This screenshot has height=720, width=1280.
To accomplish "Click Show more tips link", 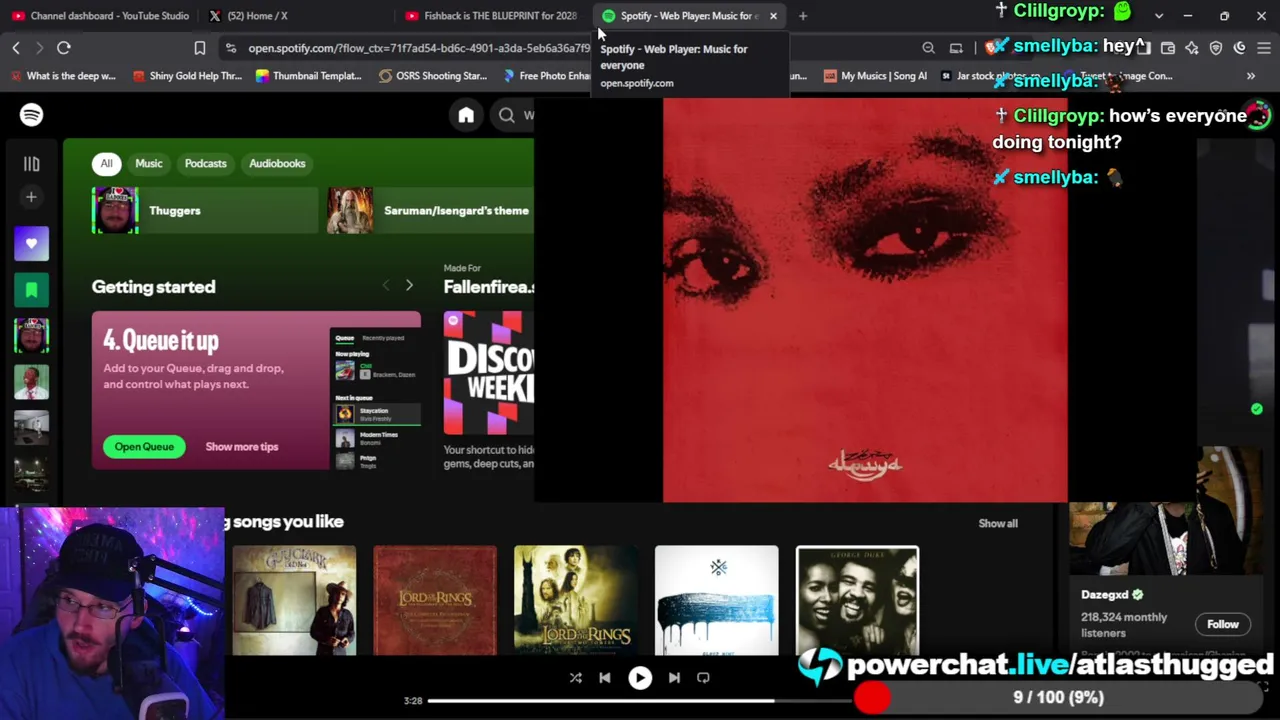I will coord(242,447).
